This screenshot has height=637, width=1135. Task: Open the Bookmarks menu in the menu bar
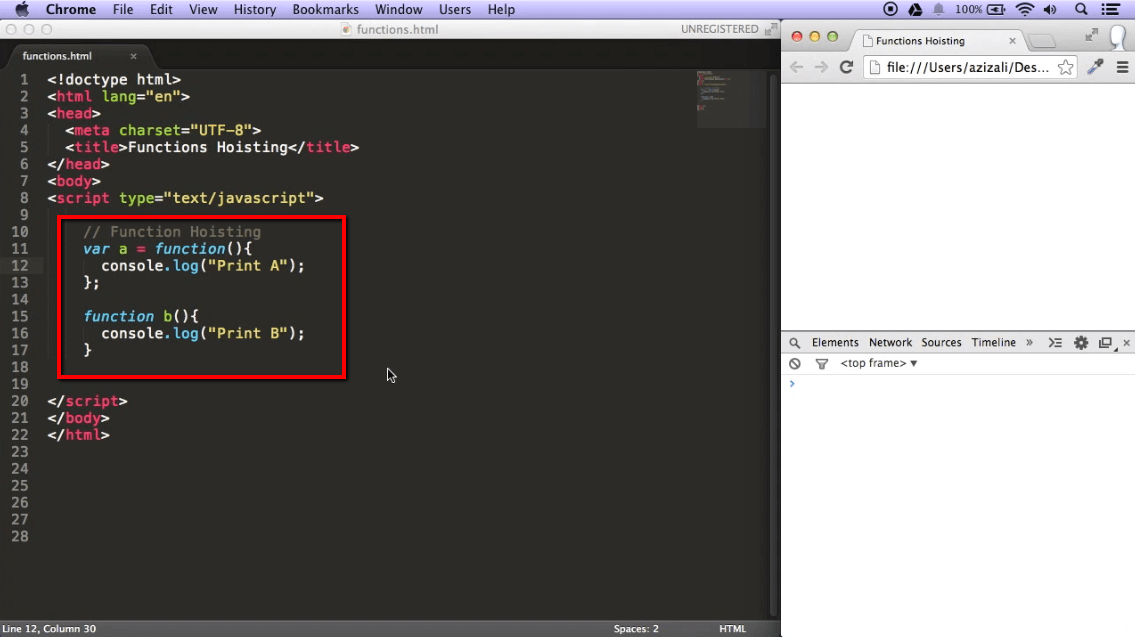coord(325,9)
